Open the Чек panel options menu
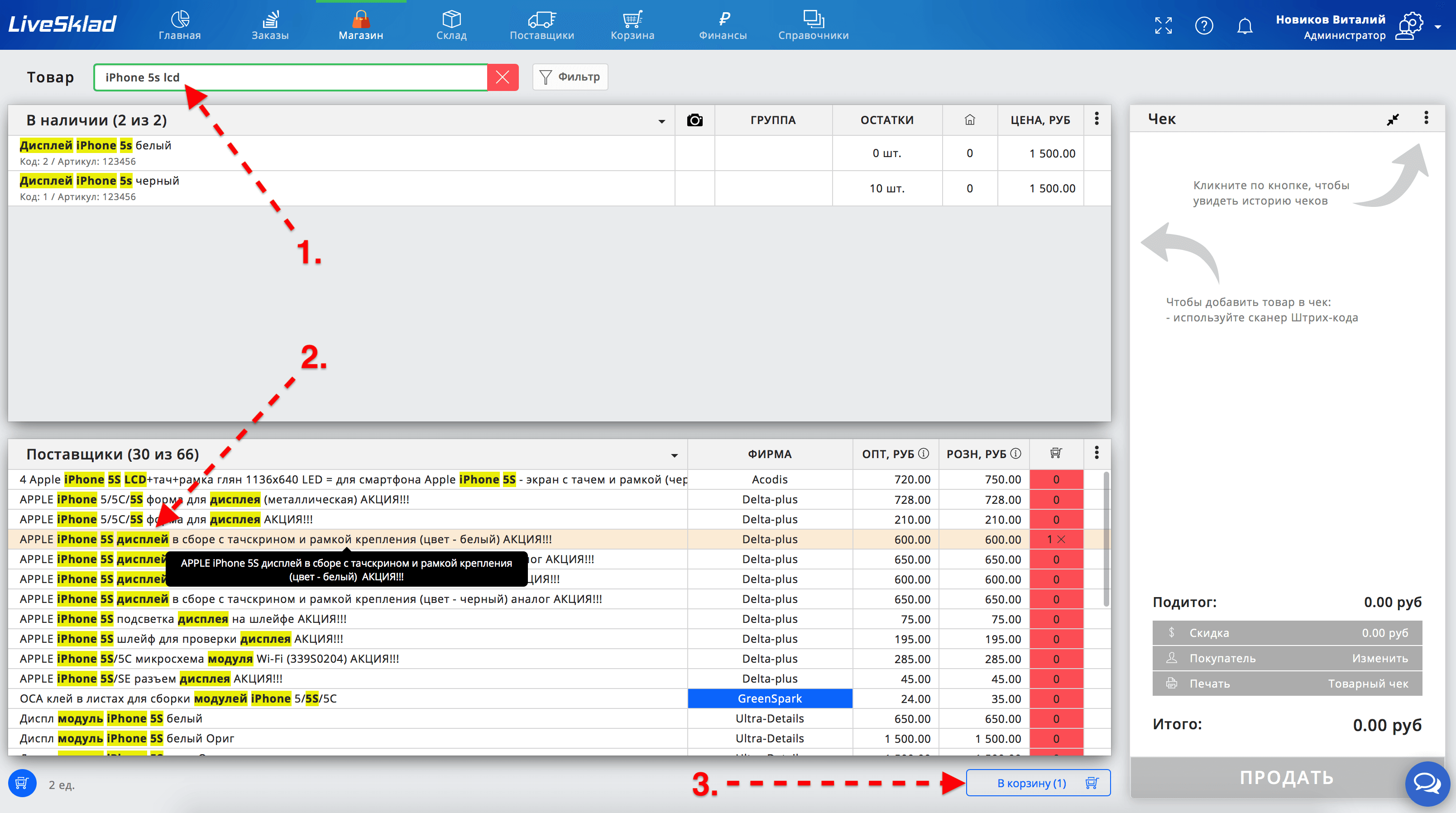Image resolution: width=1456 pixels, height=813 pixels. [1426, 118]
